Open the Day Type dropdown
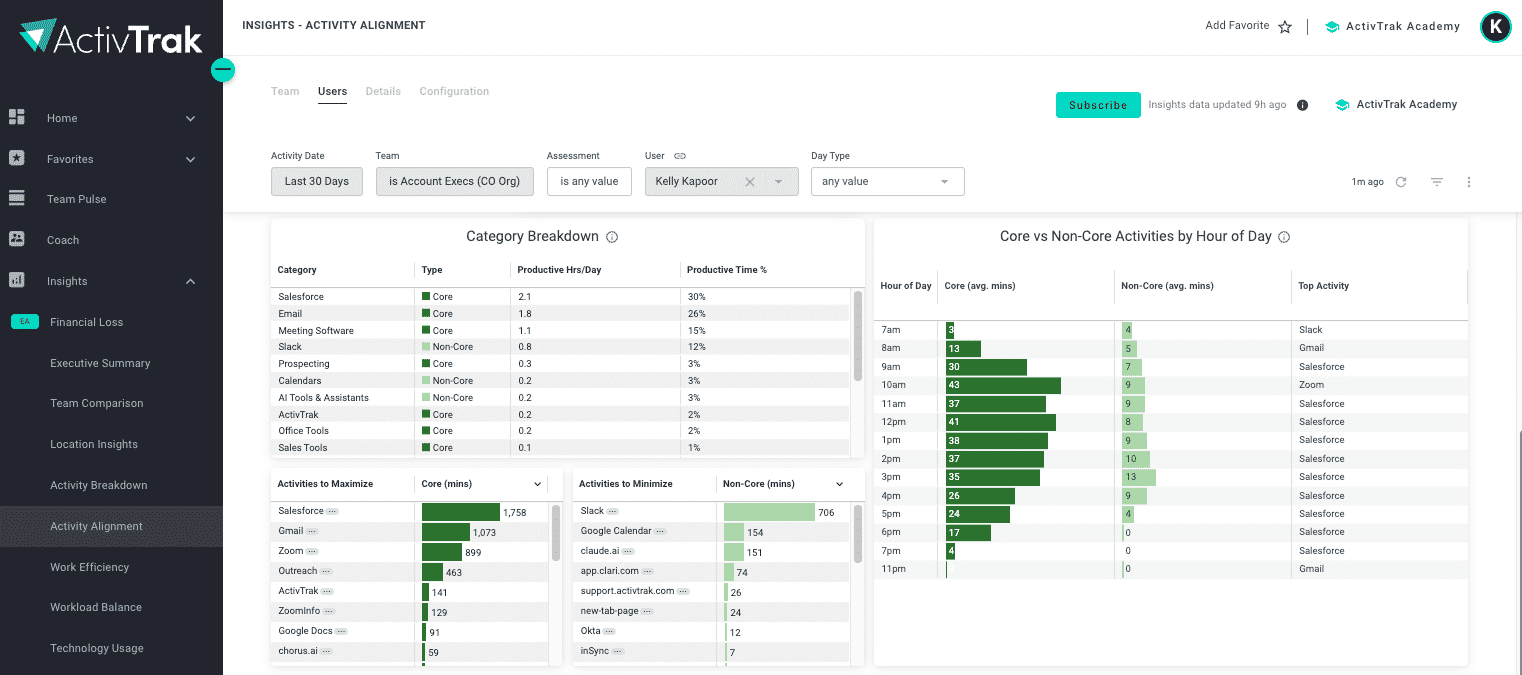Screen dimensions: 1522x675 point(888,182)
